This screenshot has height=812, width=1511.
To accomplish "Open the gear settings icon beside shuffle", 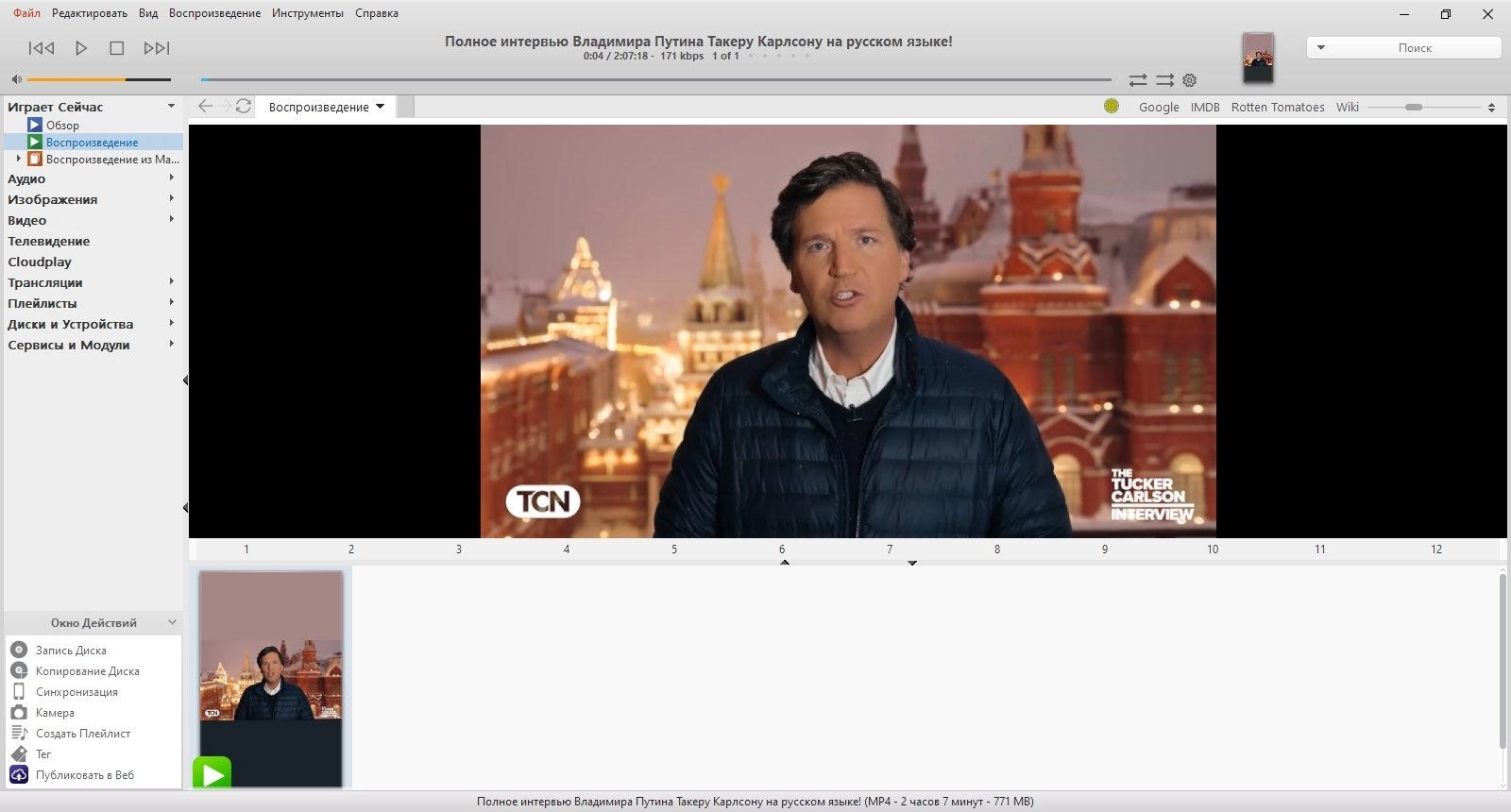I will tap(1190, 80).
